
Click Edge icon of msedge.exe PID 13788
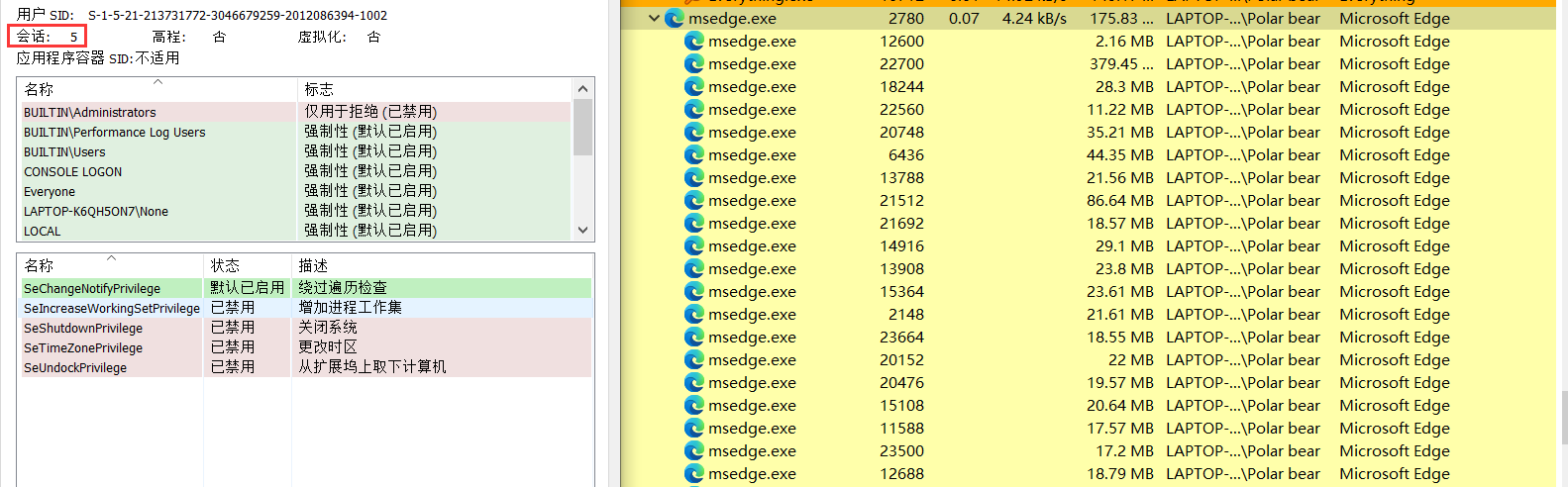[694, 177]
